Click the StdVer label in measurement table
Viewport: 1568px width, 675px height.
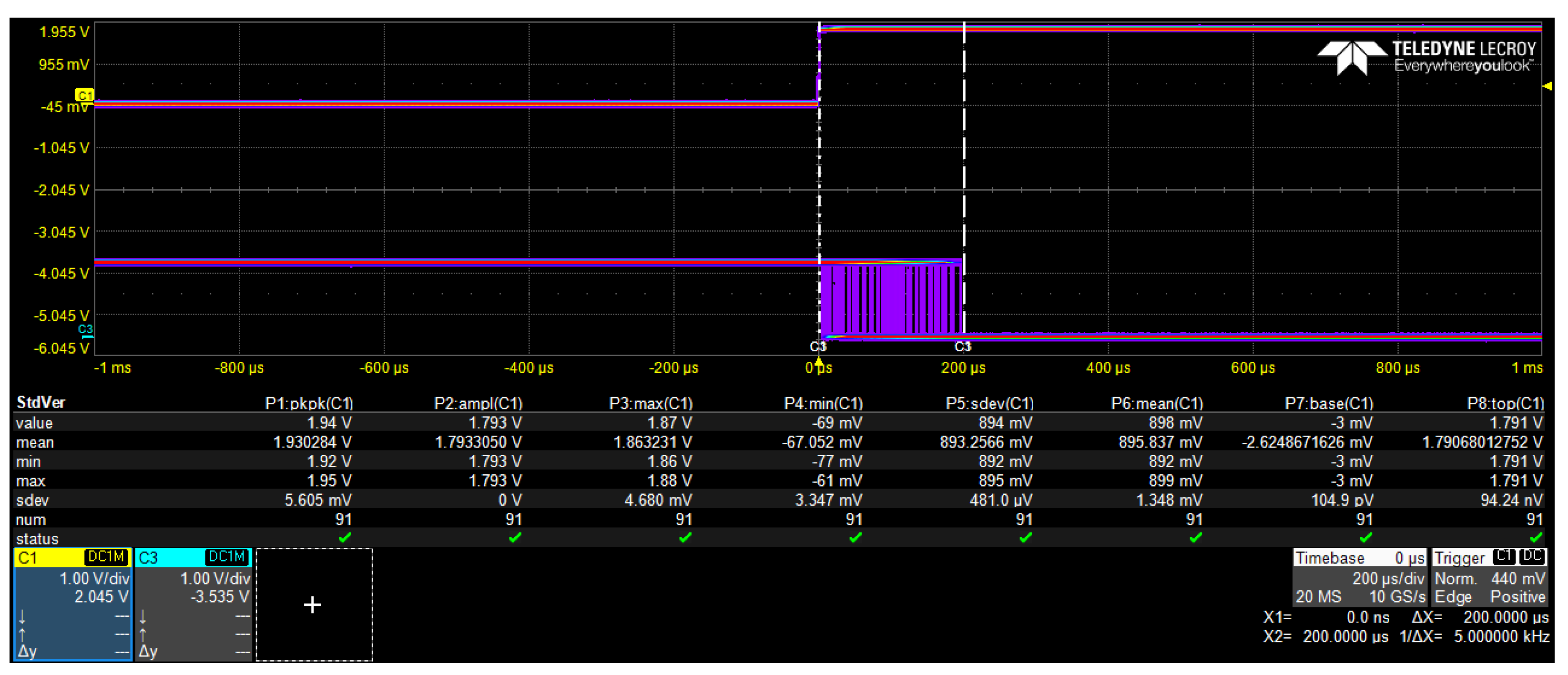[x=41, y=402]
